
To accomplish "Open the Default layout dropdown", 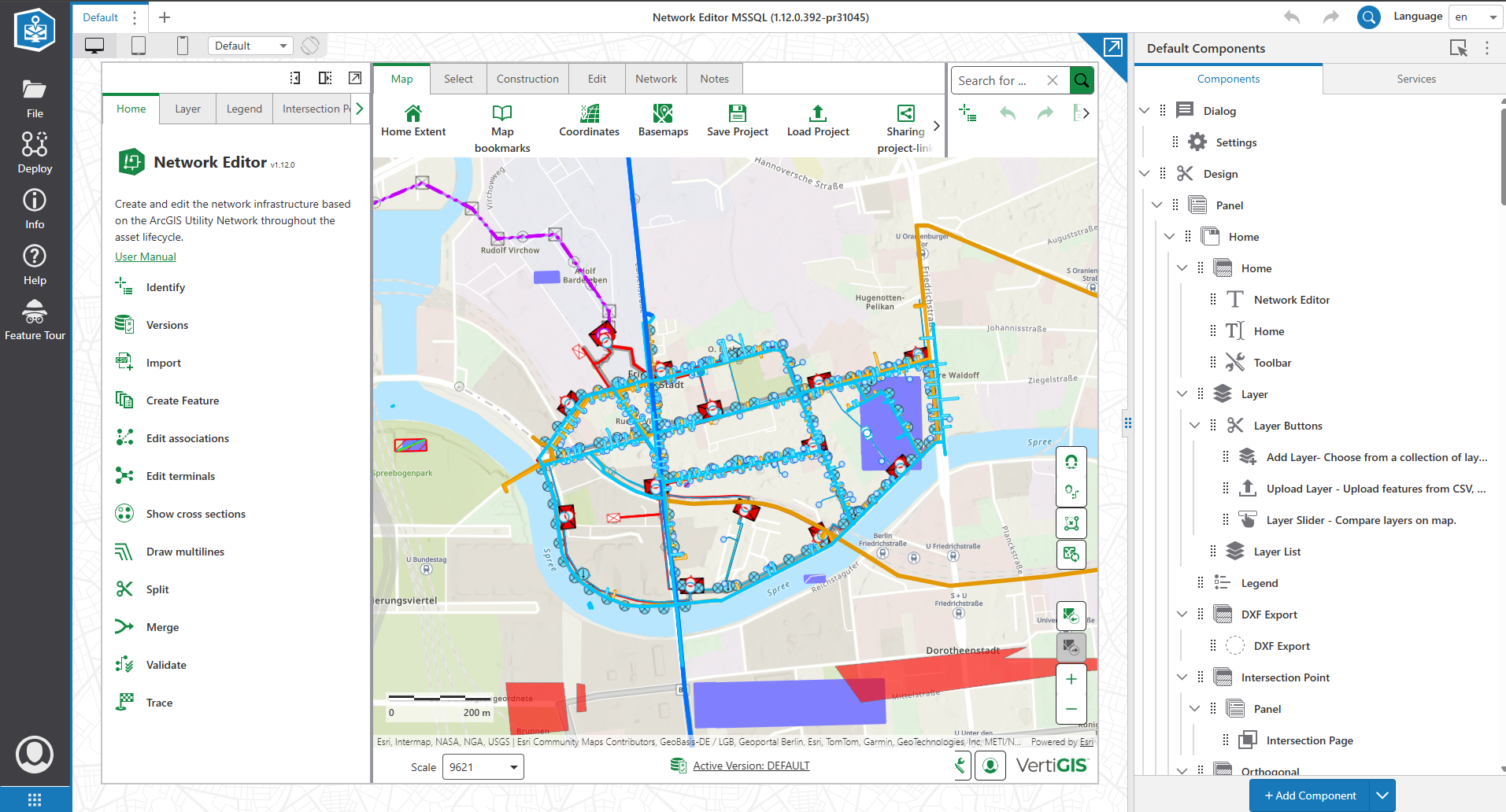I will coord(250,46).
